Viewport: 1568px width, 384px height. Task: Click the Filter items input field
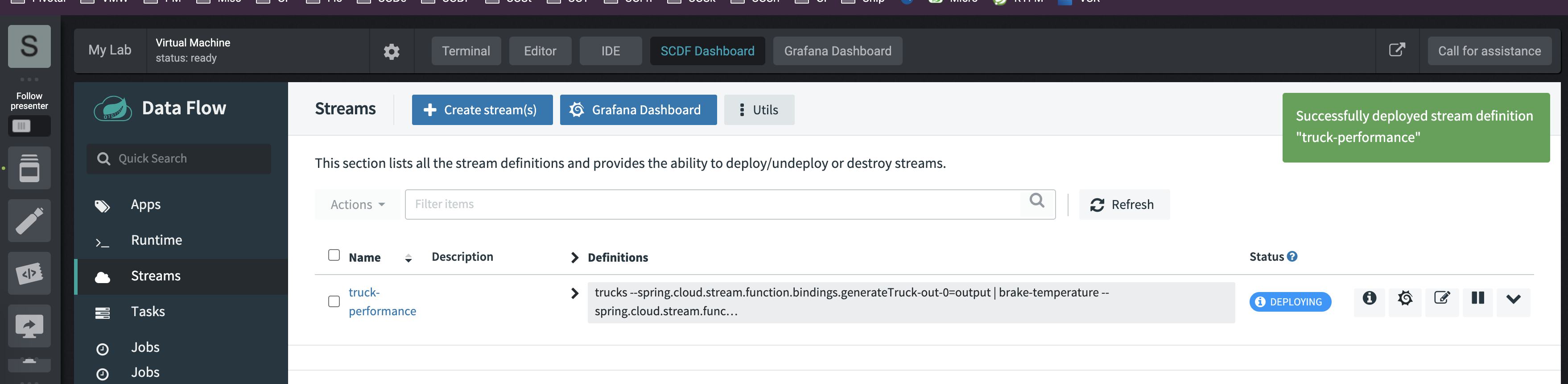pos(714,204)
